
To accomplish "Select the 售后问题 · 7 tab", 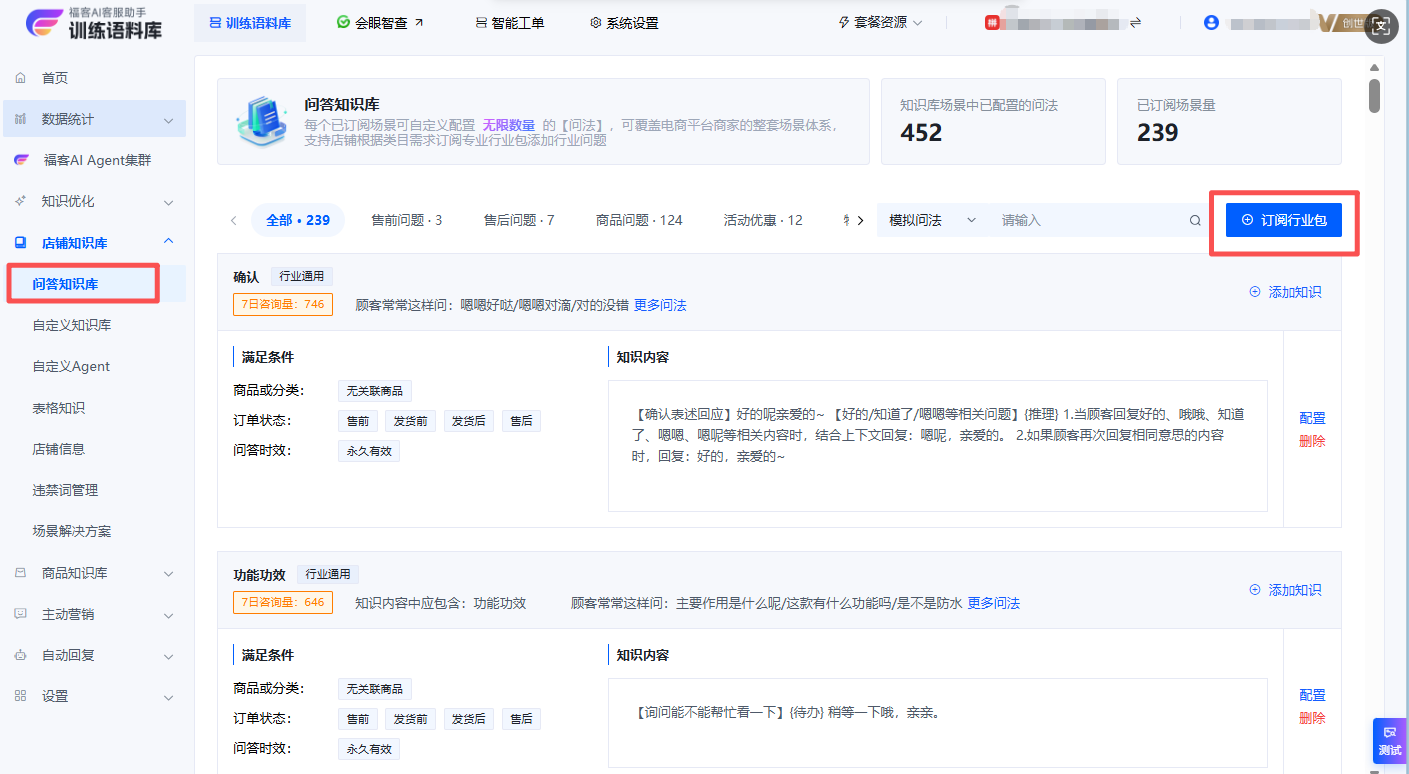I will pos(519,220).
